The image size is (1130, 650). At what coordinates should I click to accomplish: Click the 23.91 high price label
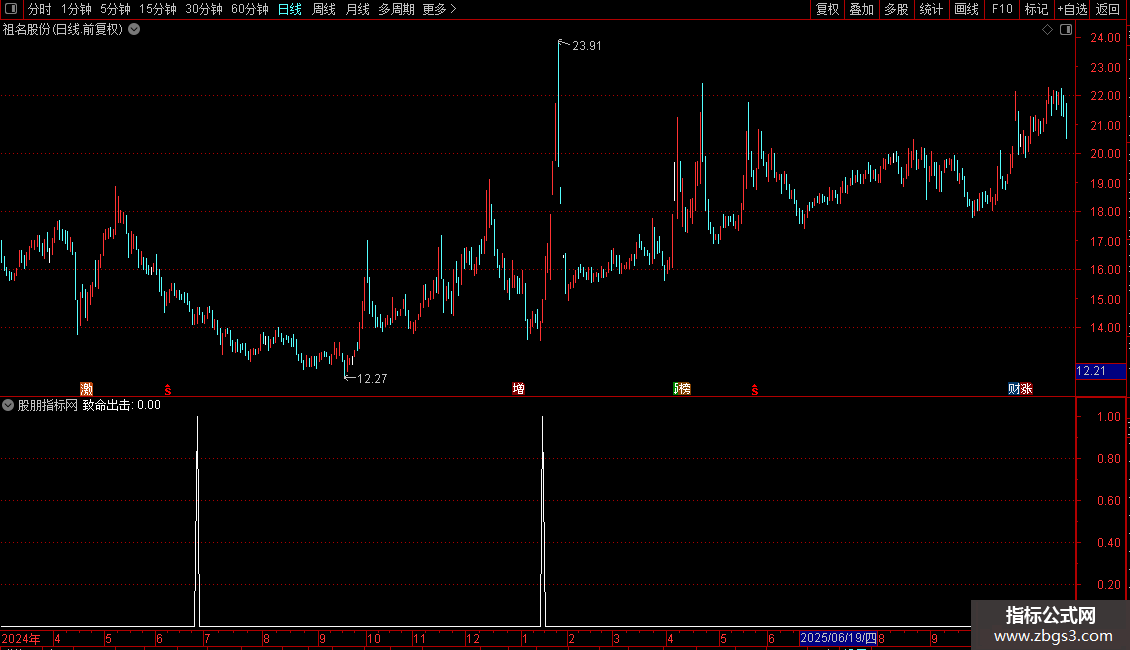point(587,46)
